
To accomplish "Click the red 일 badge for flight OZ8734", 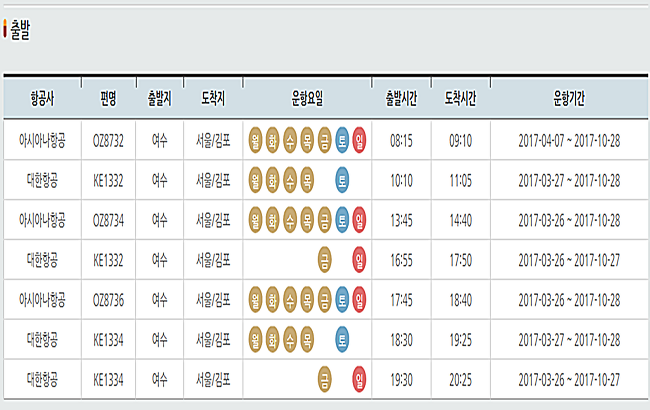I will (359, 220).
